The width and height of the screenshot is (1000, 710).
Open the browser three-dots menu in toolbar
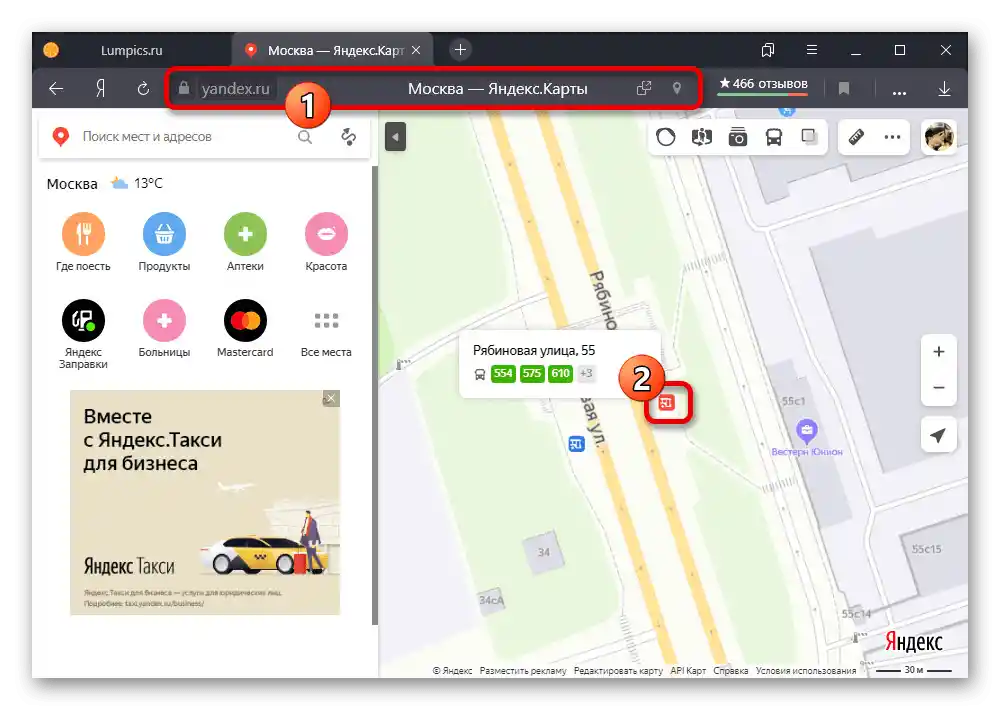(899, 92)
